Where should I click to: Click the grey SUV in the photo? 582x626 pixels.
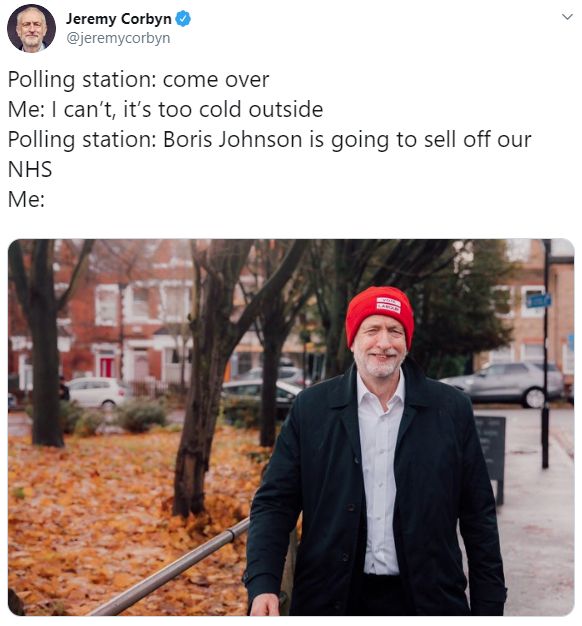pos(506,383)
